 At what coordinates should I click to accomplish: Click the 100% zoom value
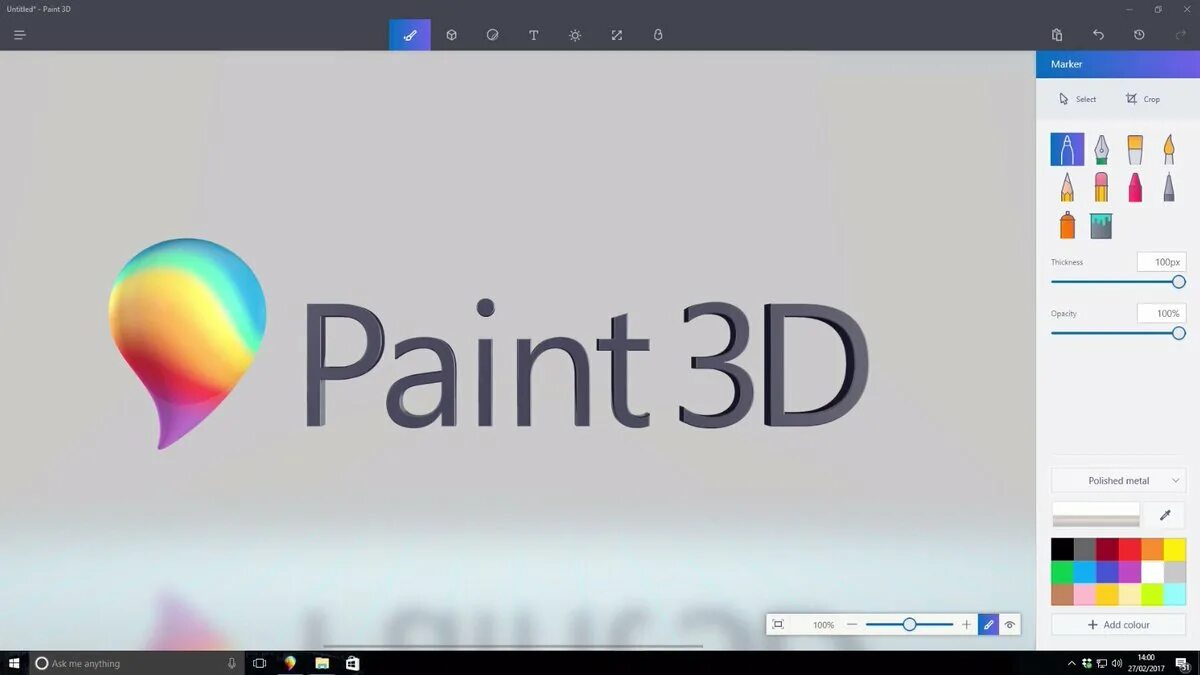(x=823, y=625)
